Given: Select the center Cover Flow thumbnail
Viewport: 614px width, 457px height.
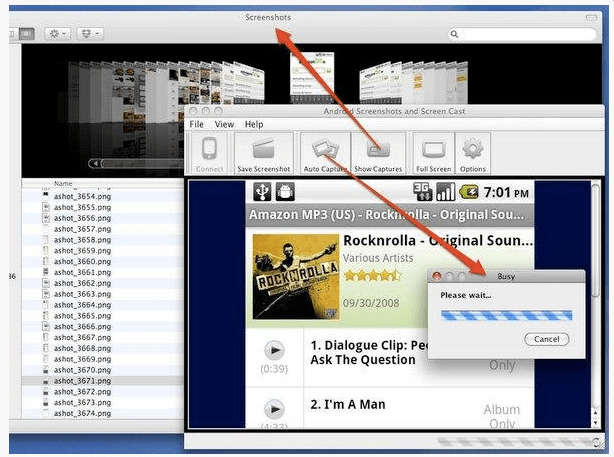Looking at the screenshot, I should 312,76.
